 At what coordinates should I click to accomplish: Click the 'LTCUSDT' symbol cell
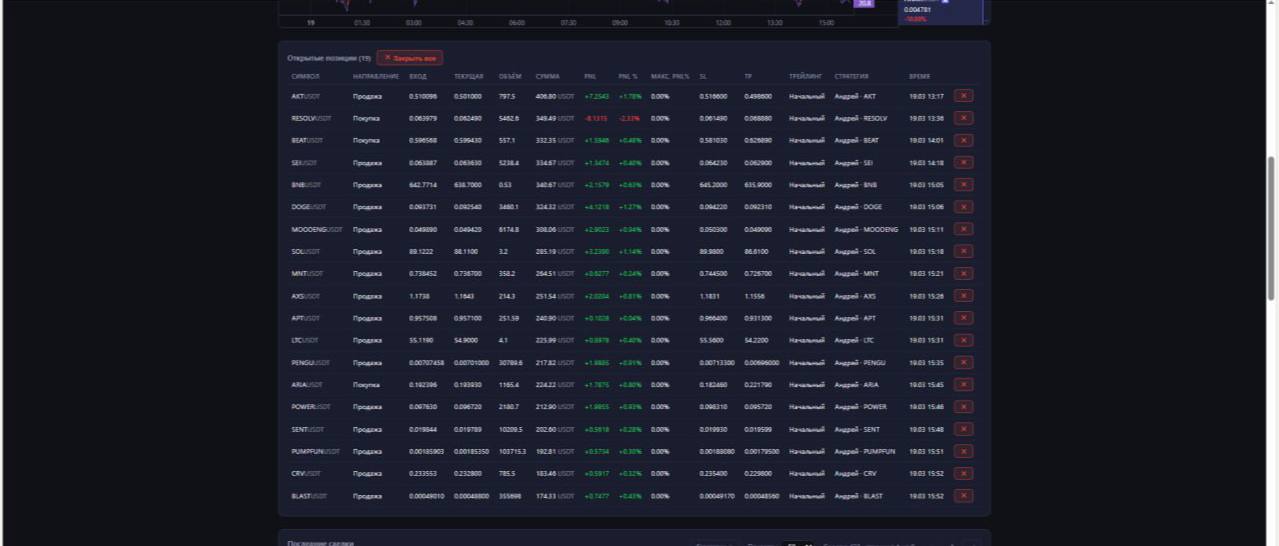(304, 340)
